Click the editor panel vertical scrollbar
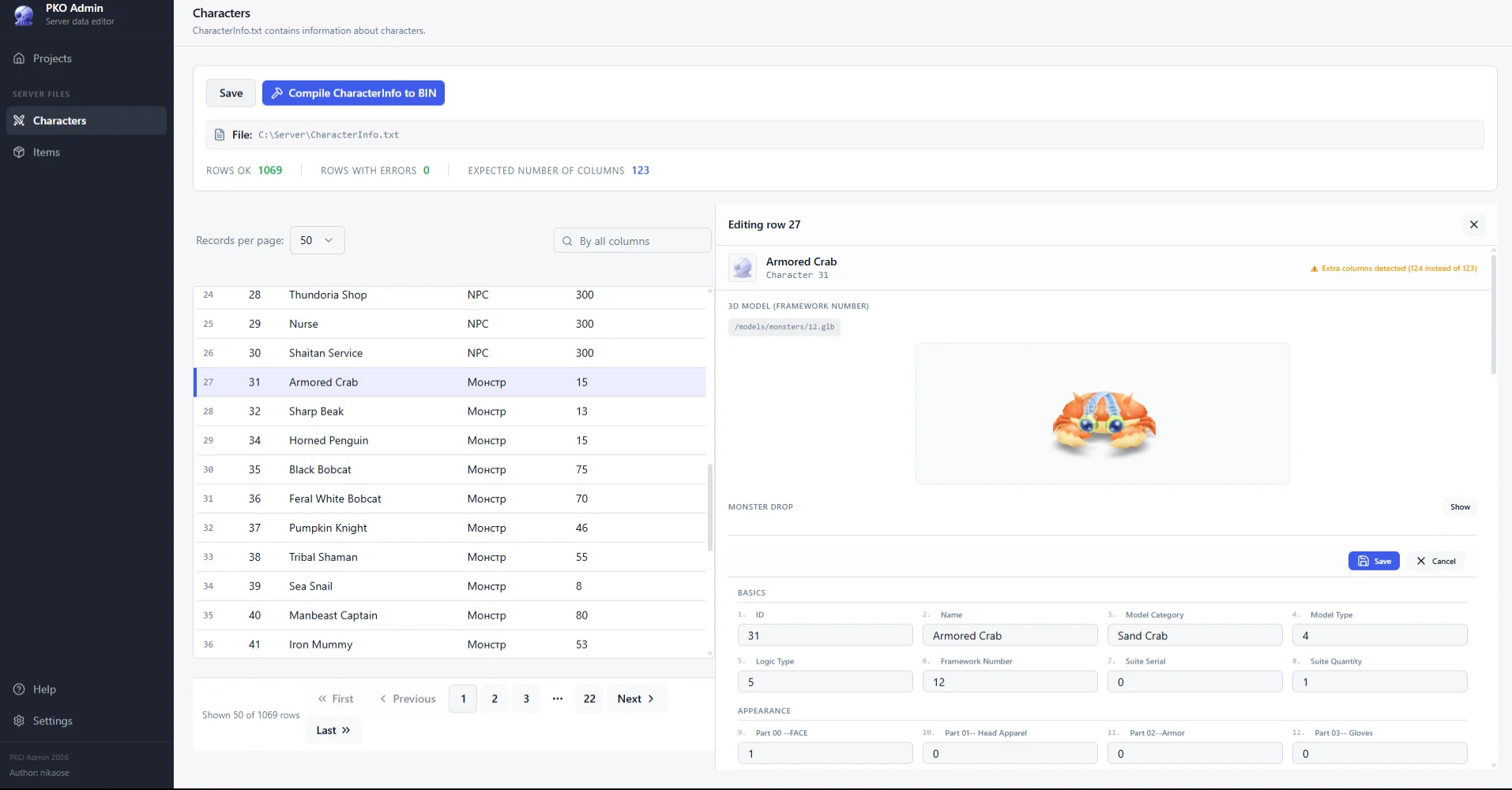The image size is (1512, 790). (1492, 316)
